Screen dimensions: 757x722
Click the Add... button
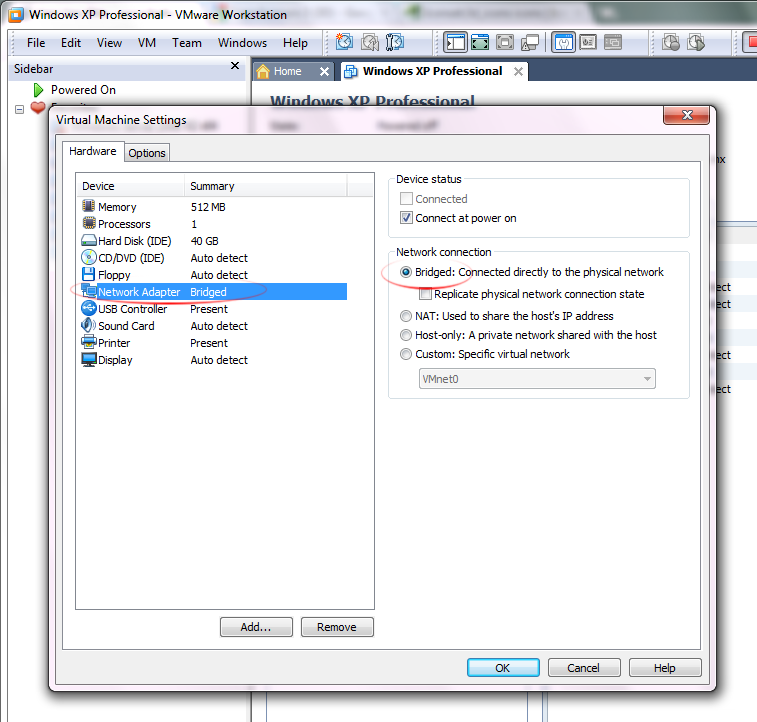[256, 627]
